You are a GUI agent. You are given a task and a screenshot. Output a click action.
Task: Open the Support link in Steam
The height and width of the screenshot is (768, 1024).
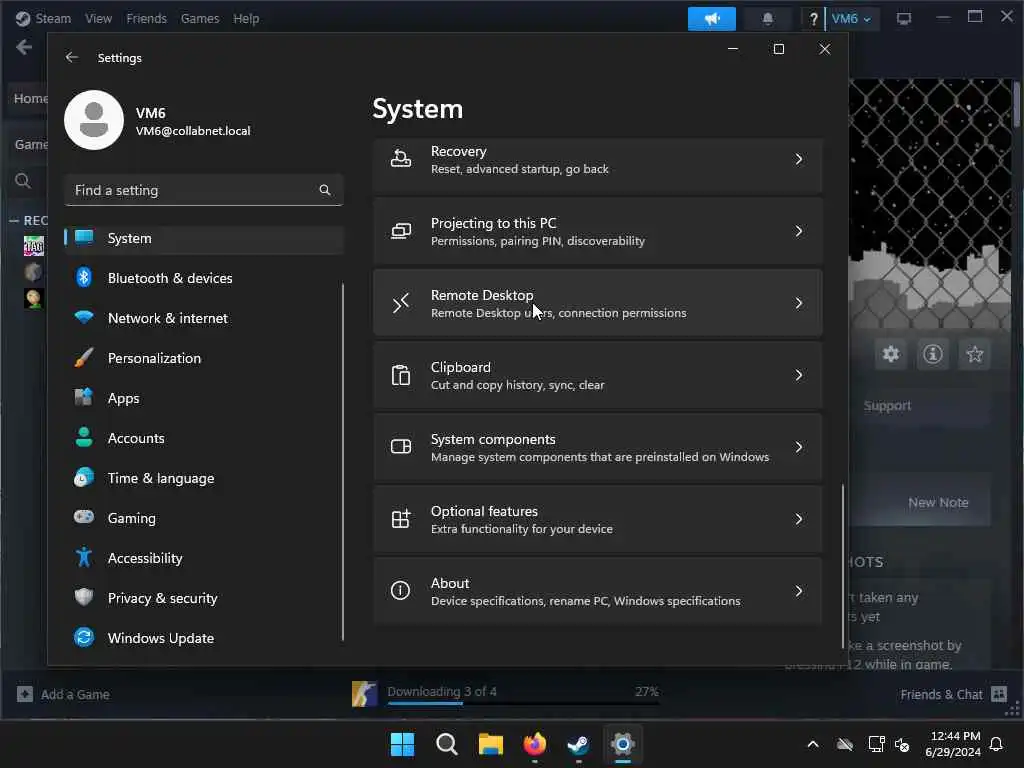click(887, 406)
